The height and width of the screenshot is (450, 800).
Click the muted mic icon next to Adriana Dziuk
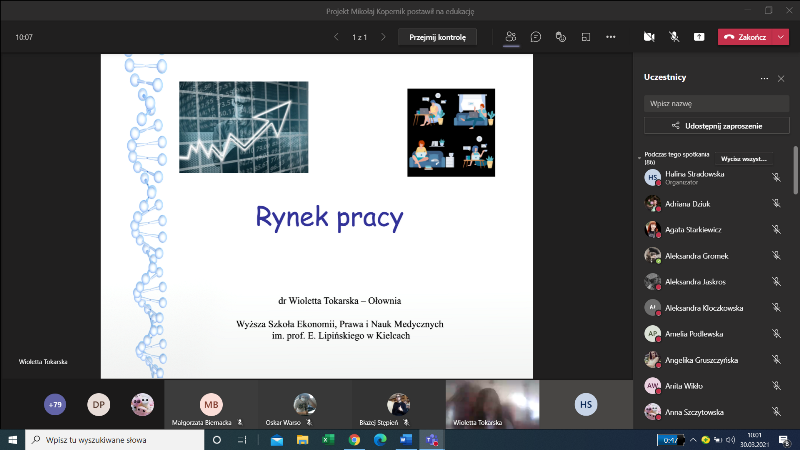point(776,203)
